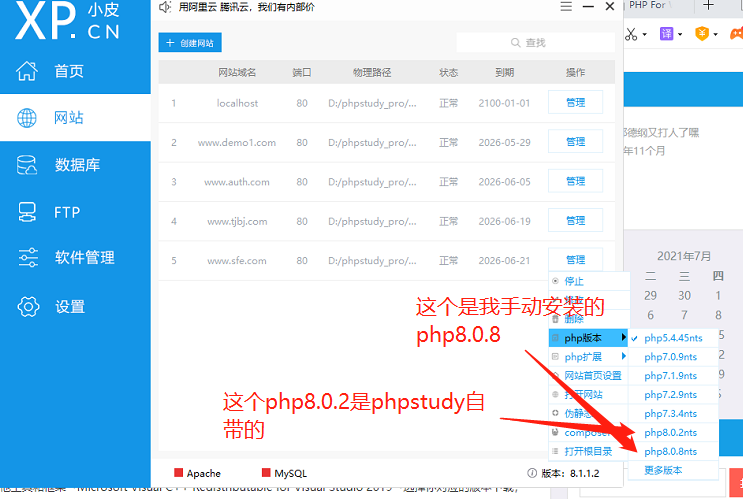The image size is (743, 499).
Task: Click 管理 button for www.demo1.com row
Action: point(575,142)
